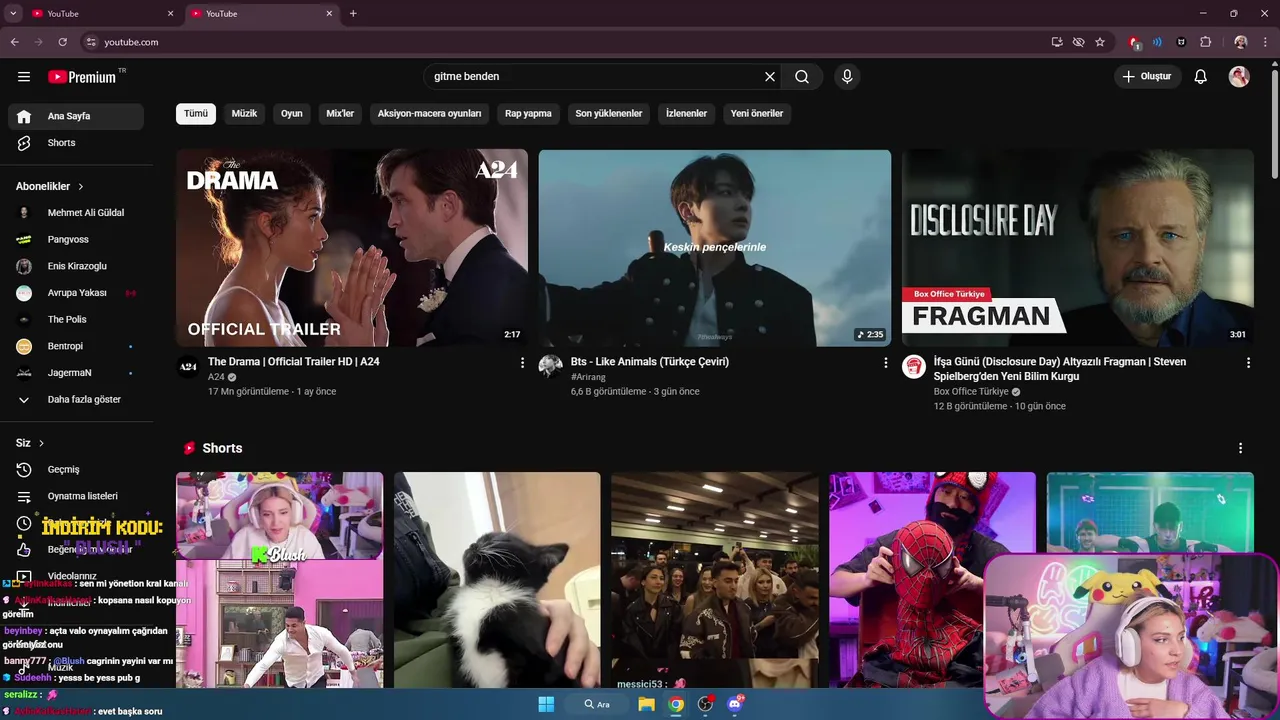This screenshot has height=720, width=1280.
Task: Reload the page with the refresh icon
Action: (x=62, y=42)
